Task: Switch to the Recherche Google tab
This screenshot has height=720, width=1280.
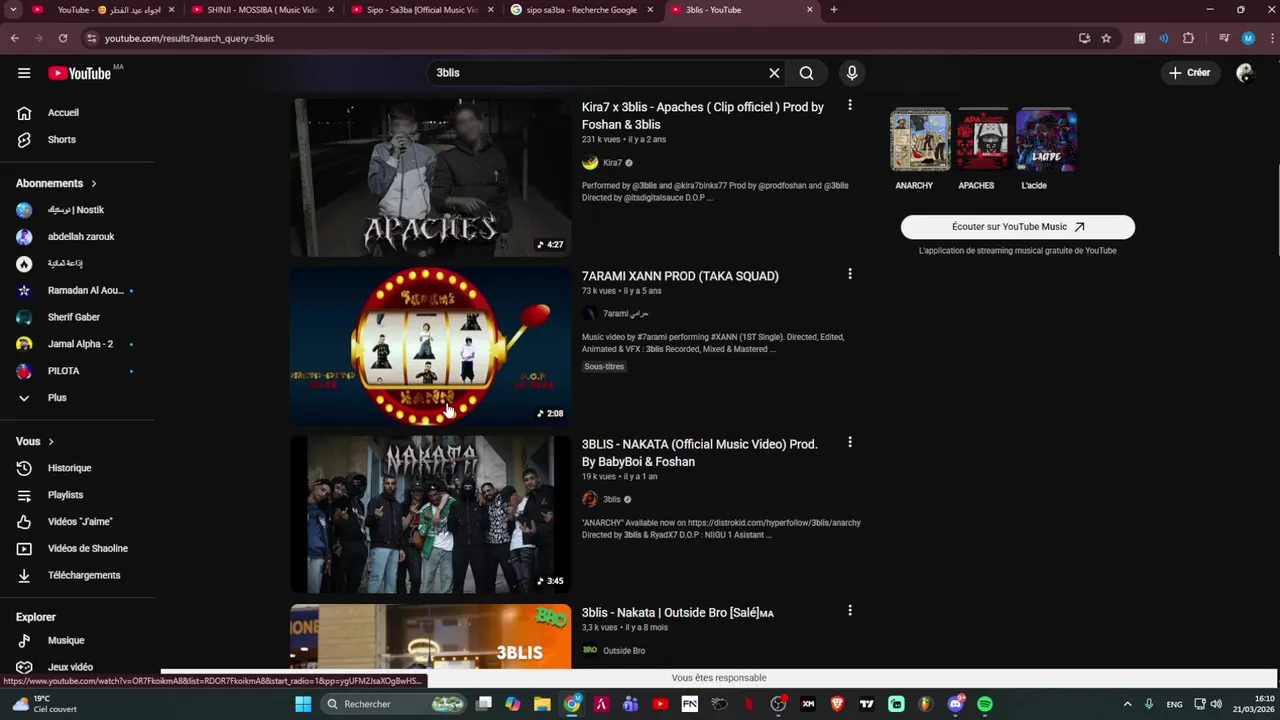Action: coord(582,10)
